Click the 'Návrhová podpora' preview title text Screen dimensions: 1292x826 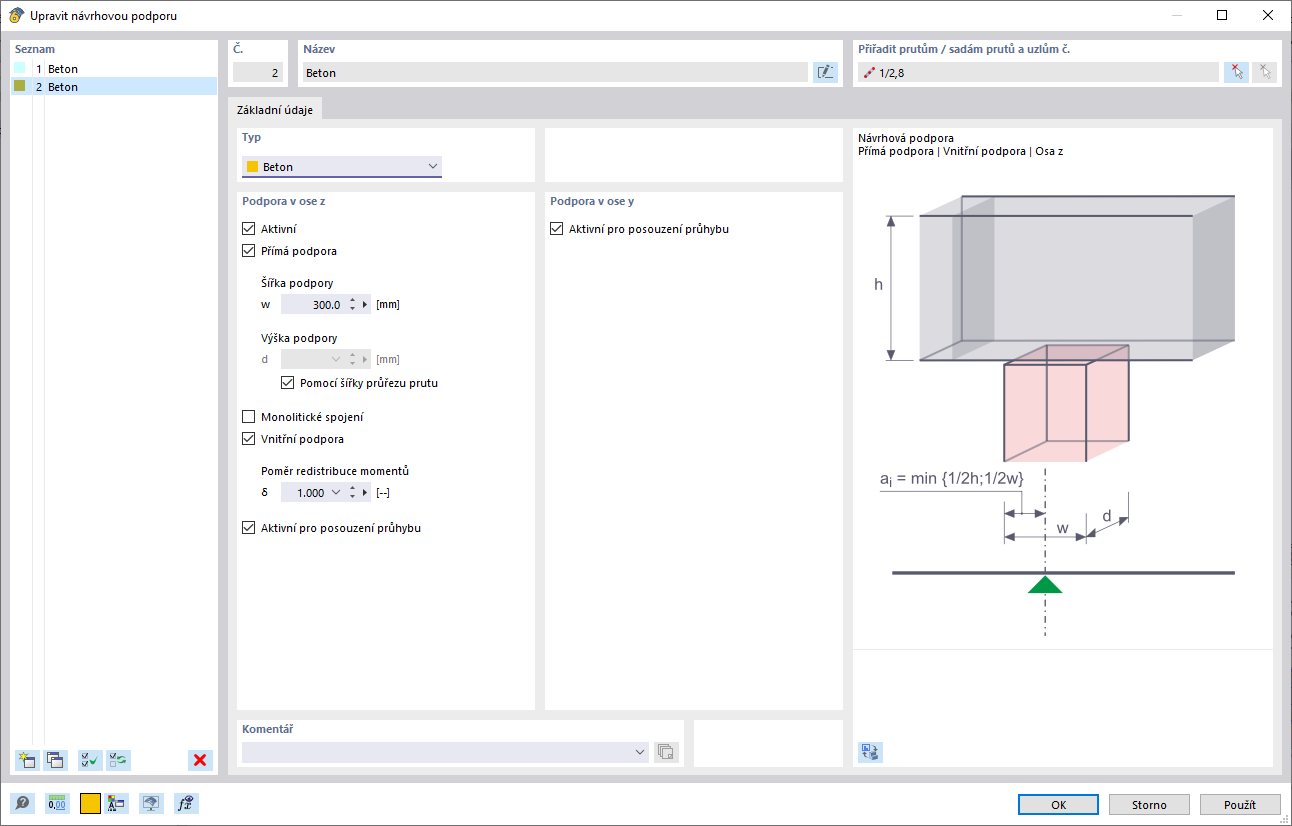906,138
